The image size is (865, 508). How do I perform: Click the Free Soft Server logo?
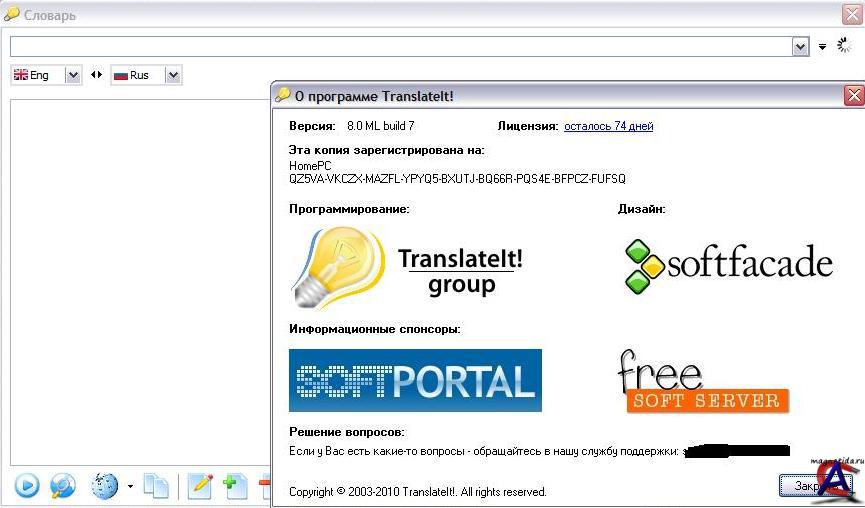tap(703, 382)
